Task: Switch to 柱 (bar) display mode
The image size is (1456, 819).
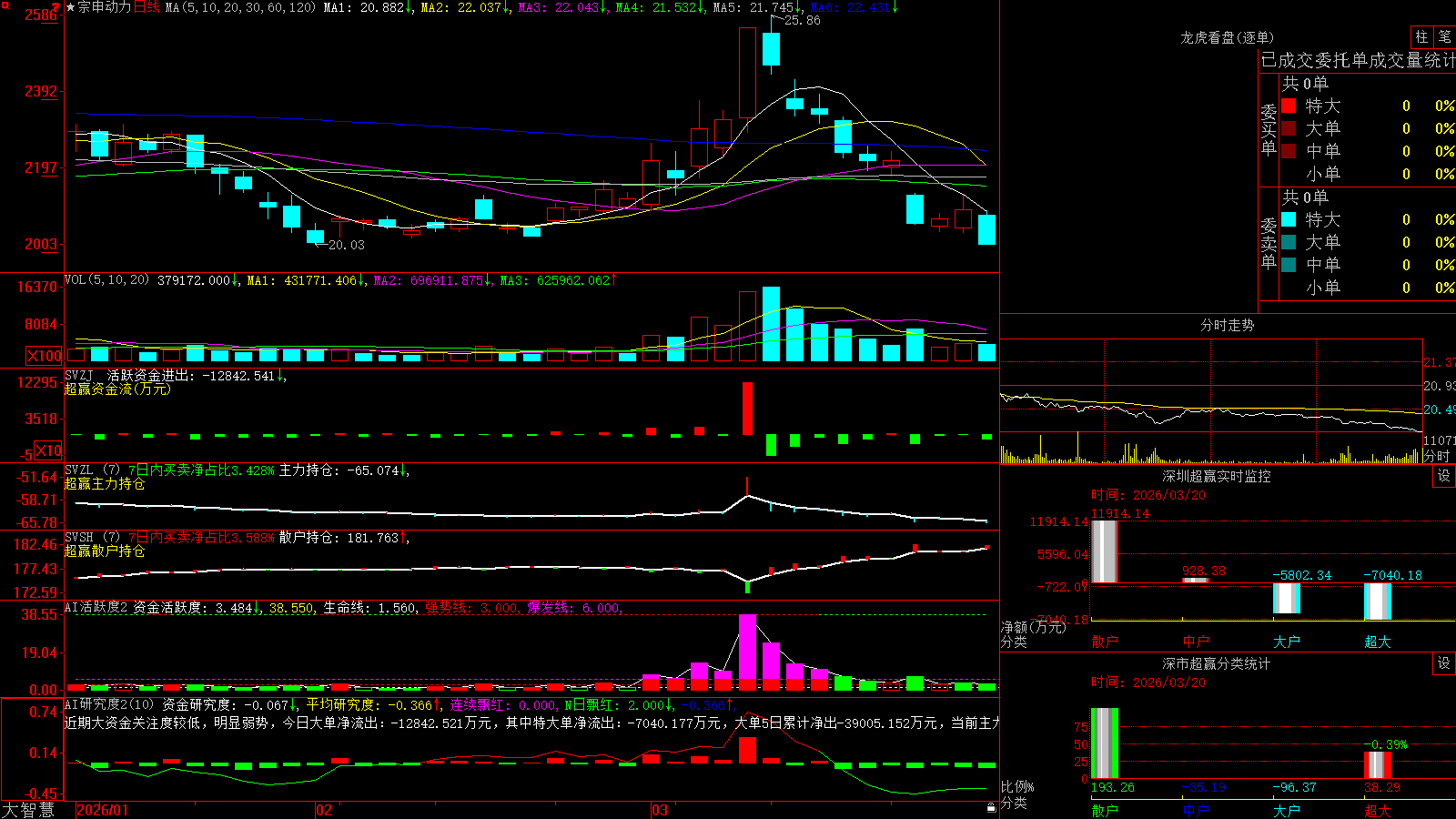Action: click(x=1421, y=36)
